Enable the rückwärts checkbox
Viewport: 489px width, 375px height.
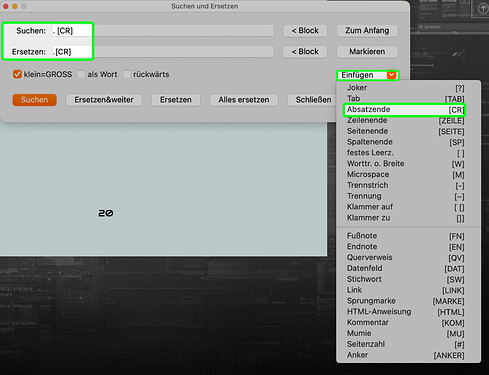point(127,74)
